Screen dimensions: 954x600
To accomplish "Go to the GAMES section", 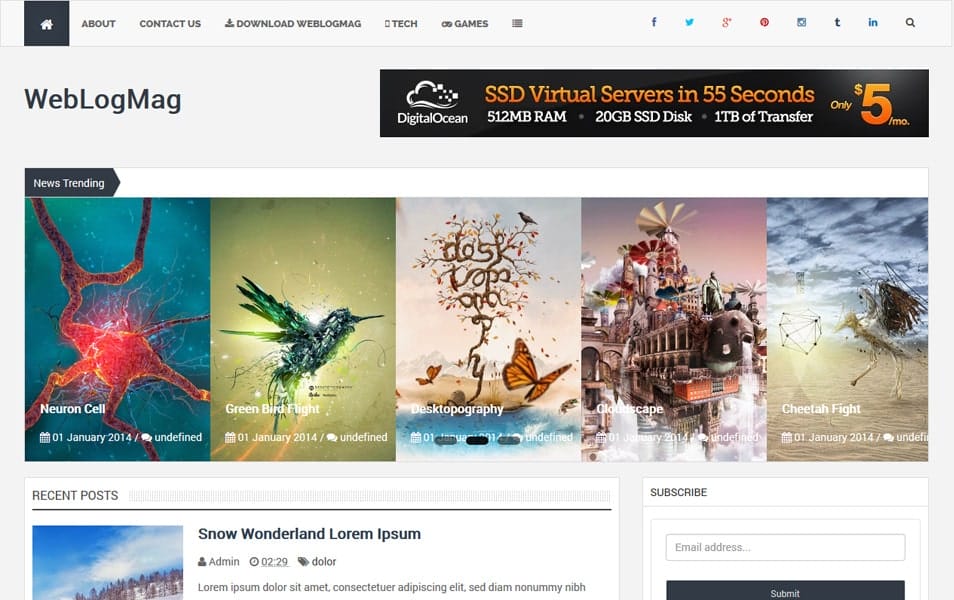I will tap(464, 23).
